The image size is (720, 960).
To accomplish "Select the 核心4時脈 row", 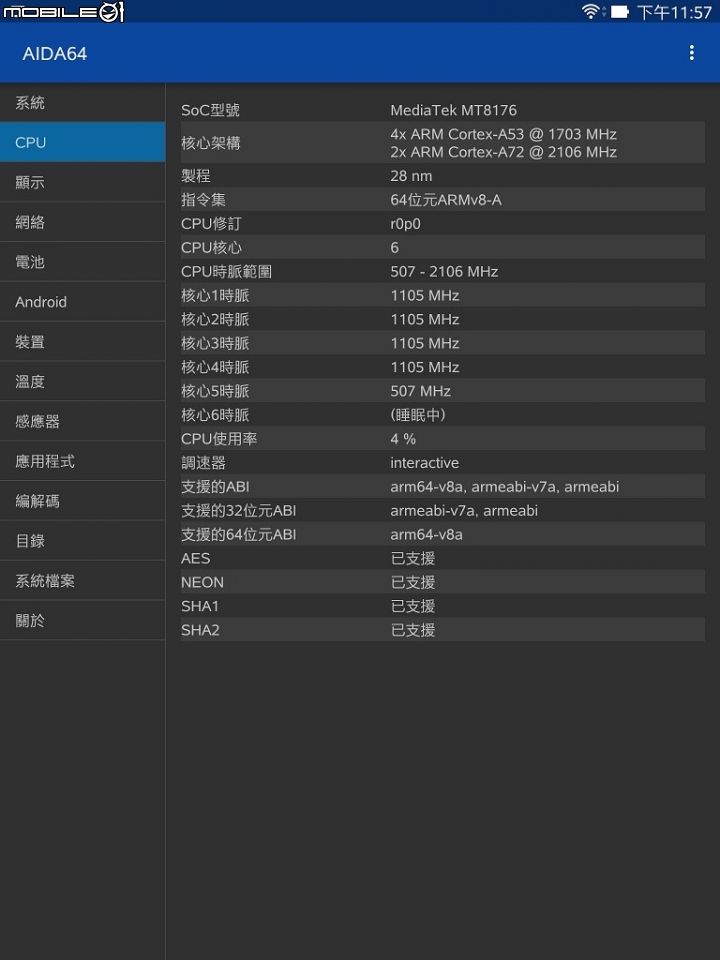I will 443,367.
